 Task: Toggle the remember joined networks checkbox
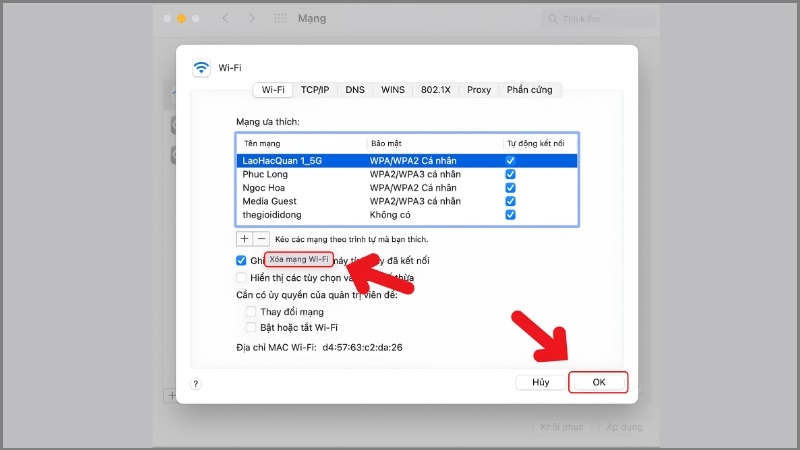point(241,261)
